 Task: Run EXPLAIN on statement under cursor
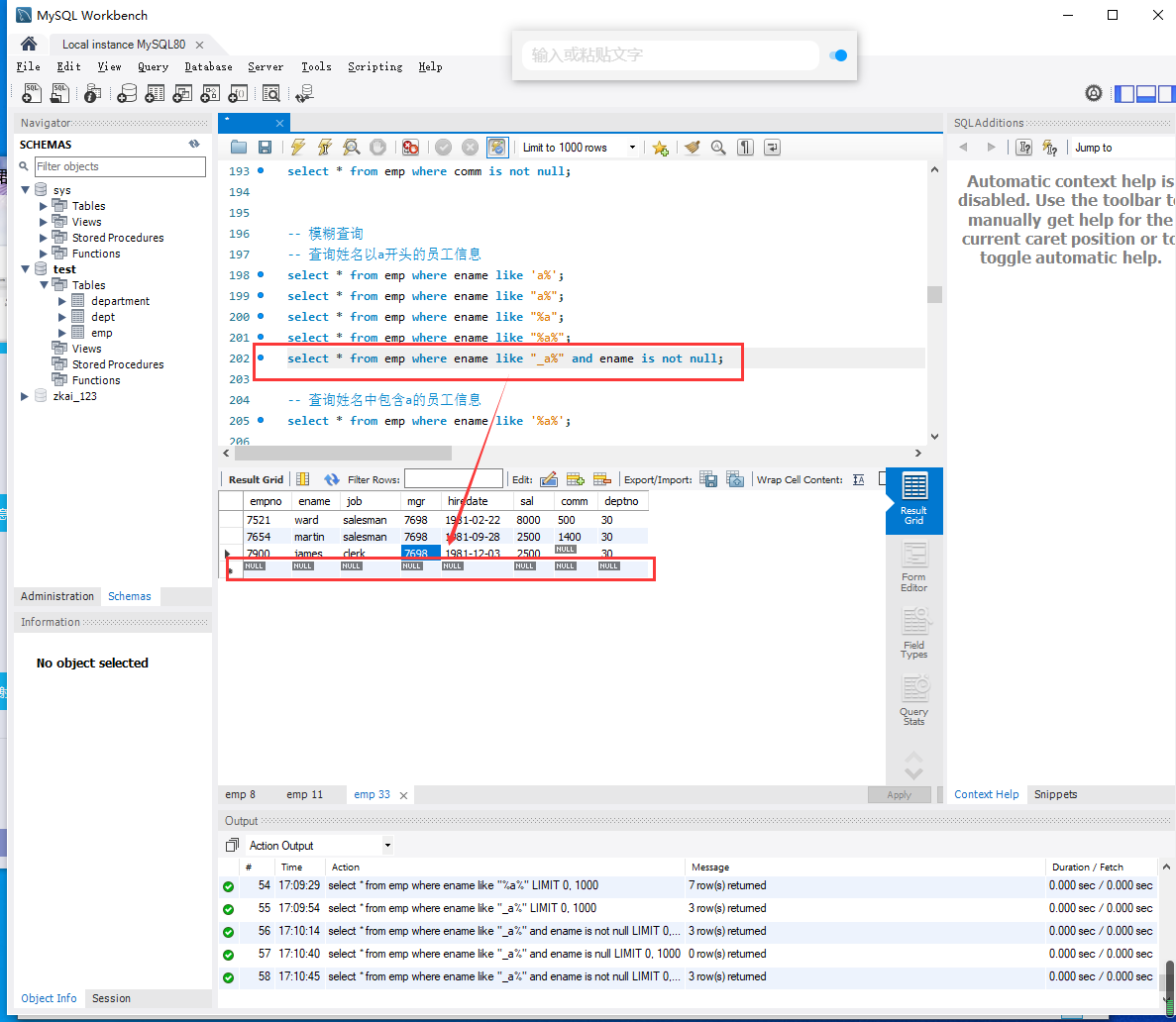[351, 148]
